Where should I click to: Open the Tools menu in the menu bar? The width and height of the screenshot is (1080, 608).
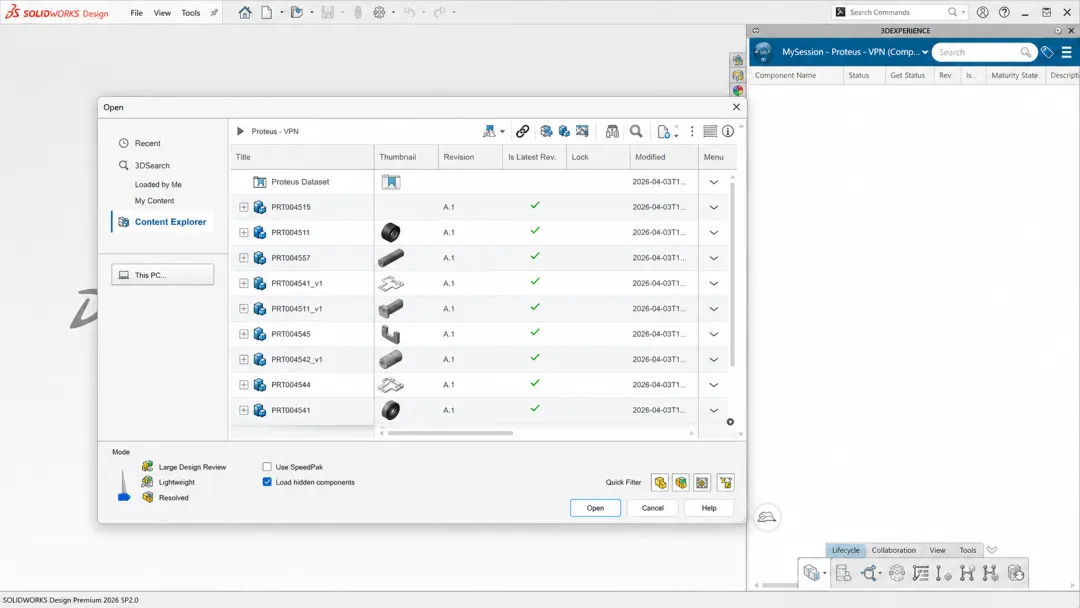[x=191, y=12]
